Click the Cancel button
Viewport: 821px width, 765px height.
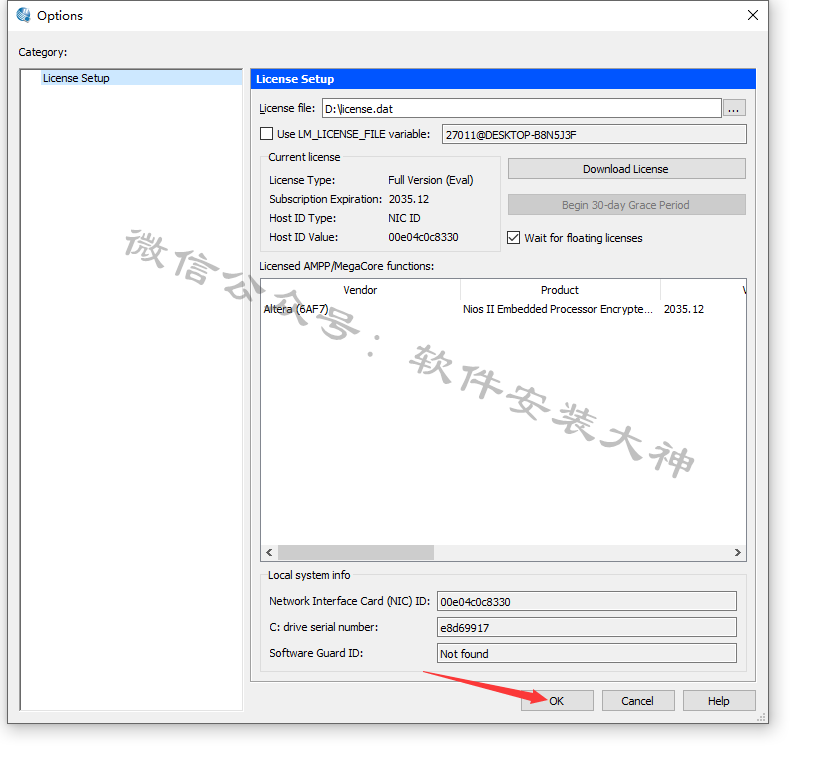click(638, 701)
